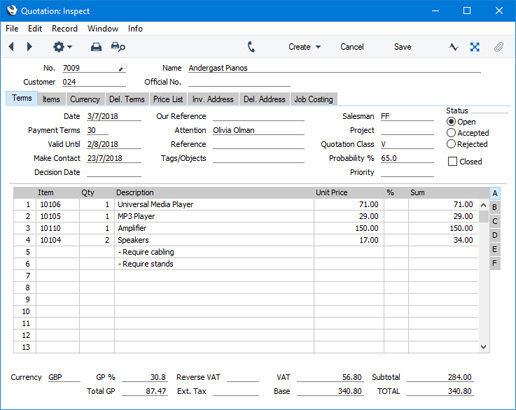Open attachments paperclip icon
The height and width of the screenshot is (410, 516).
tap(498, 47)
